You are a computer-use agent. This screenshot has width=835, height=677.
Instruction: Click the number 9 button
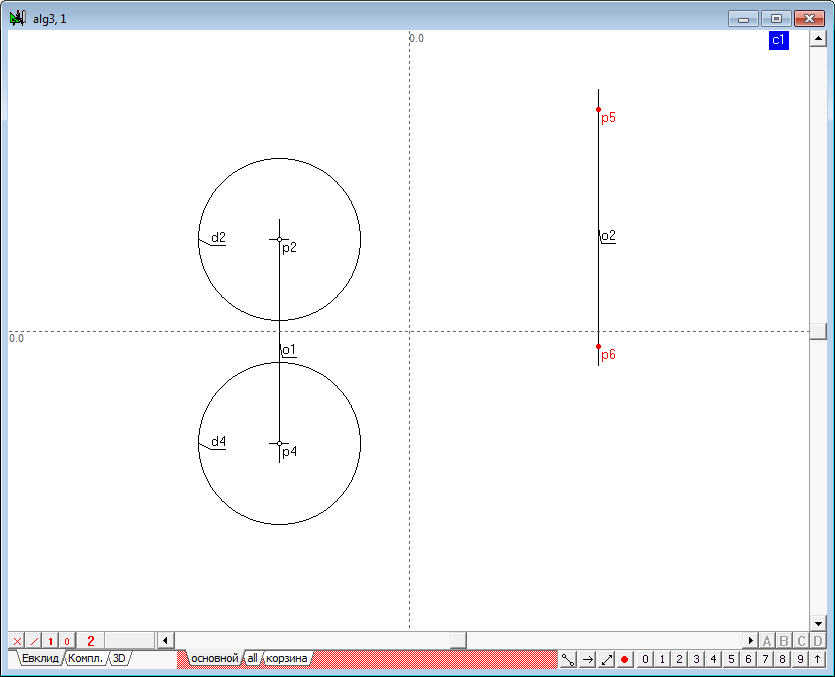pyautogui.click(x=800, y=659)
